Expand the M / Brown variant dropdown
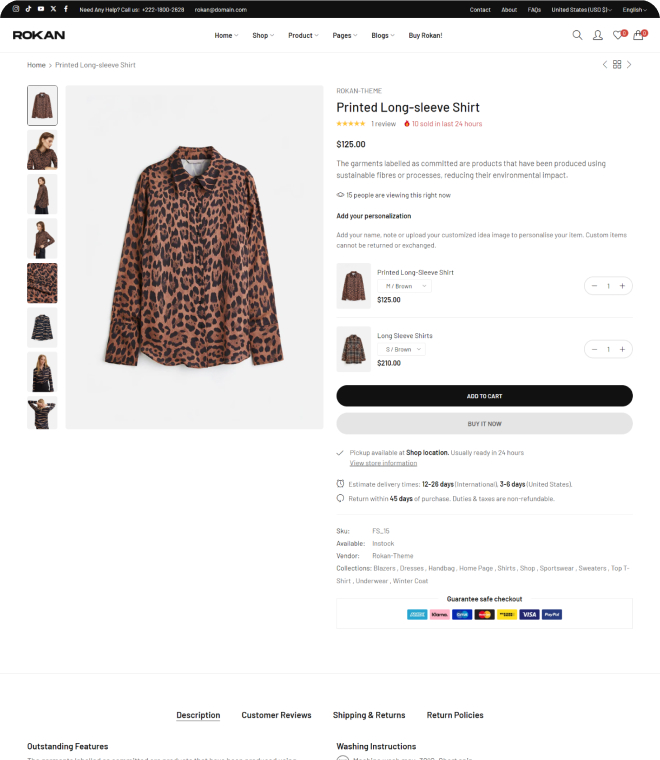 (x=404, y=286)
